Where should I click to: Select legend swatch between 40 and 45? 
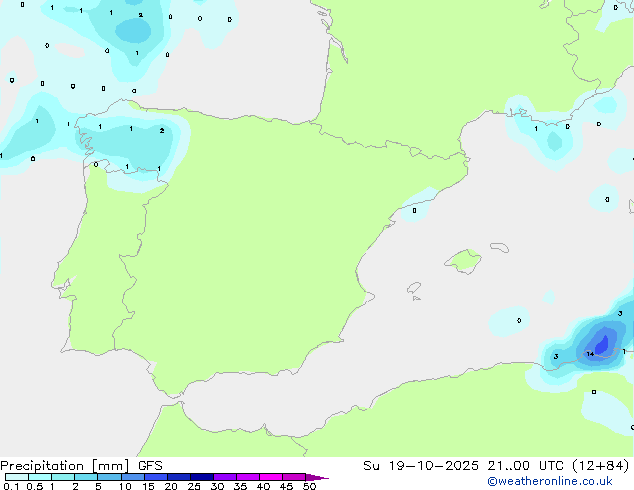coord(271,477)
